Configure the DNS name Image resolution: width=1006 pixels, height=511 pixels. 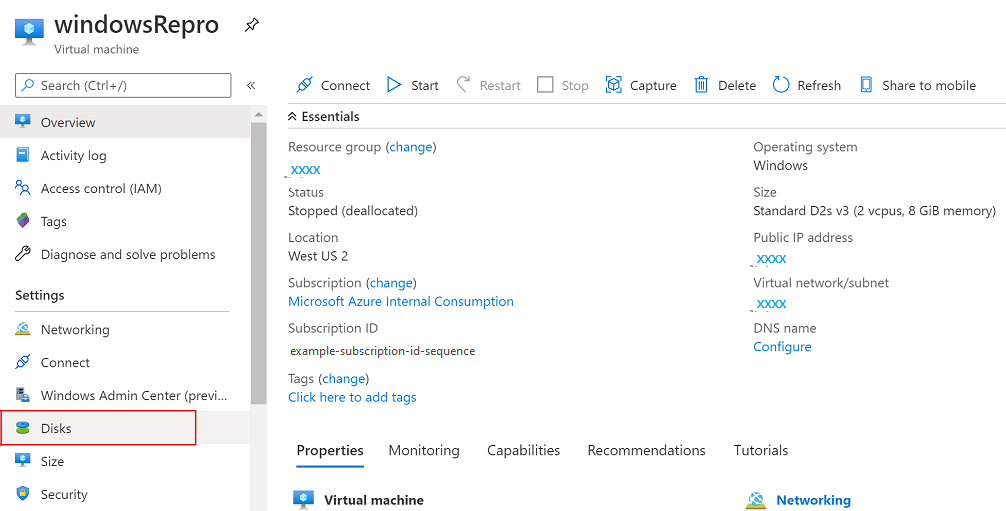(782, 347)
